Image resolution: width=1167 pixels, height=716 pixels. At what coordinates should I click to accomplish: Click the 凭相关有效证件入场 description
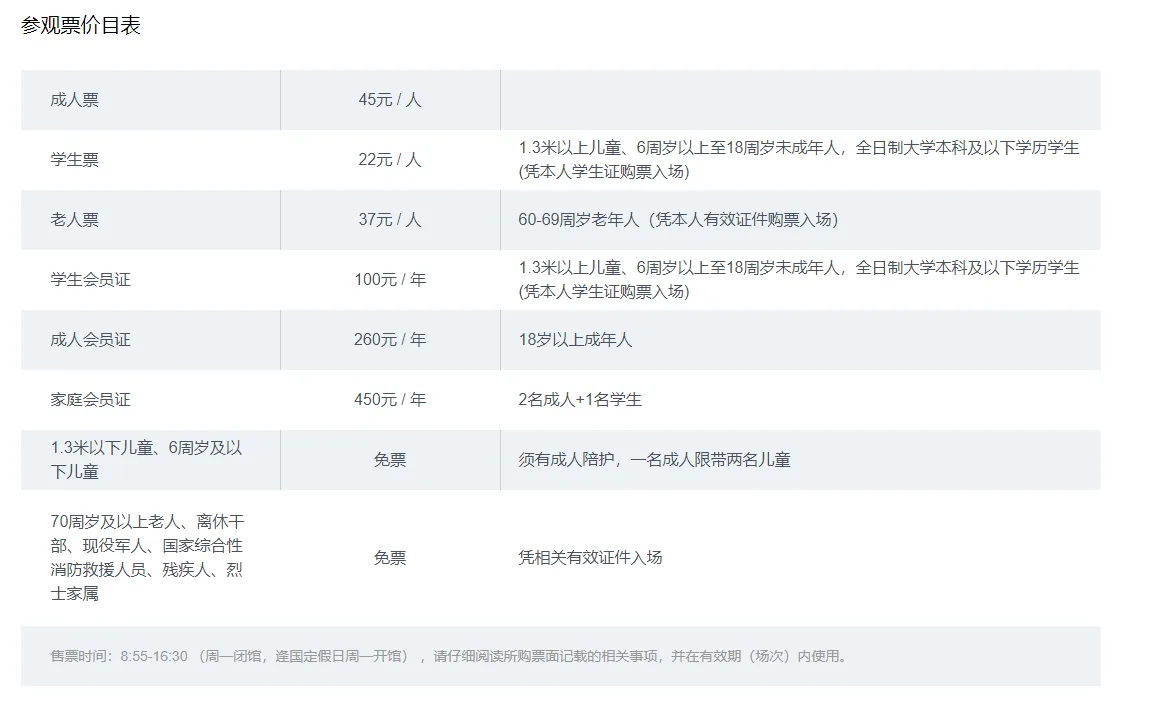590,557
